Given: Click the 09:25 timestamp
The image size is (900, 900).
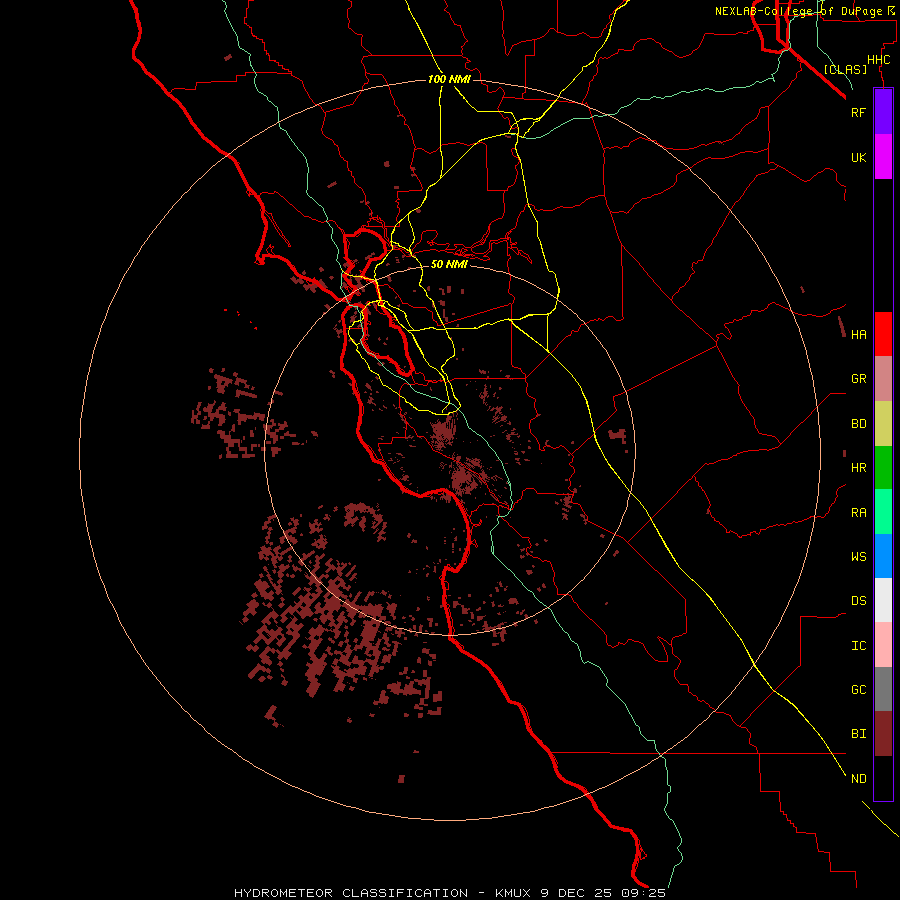Looking at the screenshot, I should [643, 893].
